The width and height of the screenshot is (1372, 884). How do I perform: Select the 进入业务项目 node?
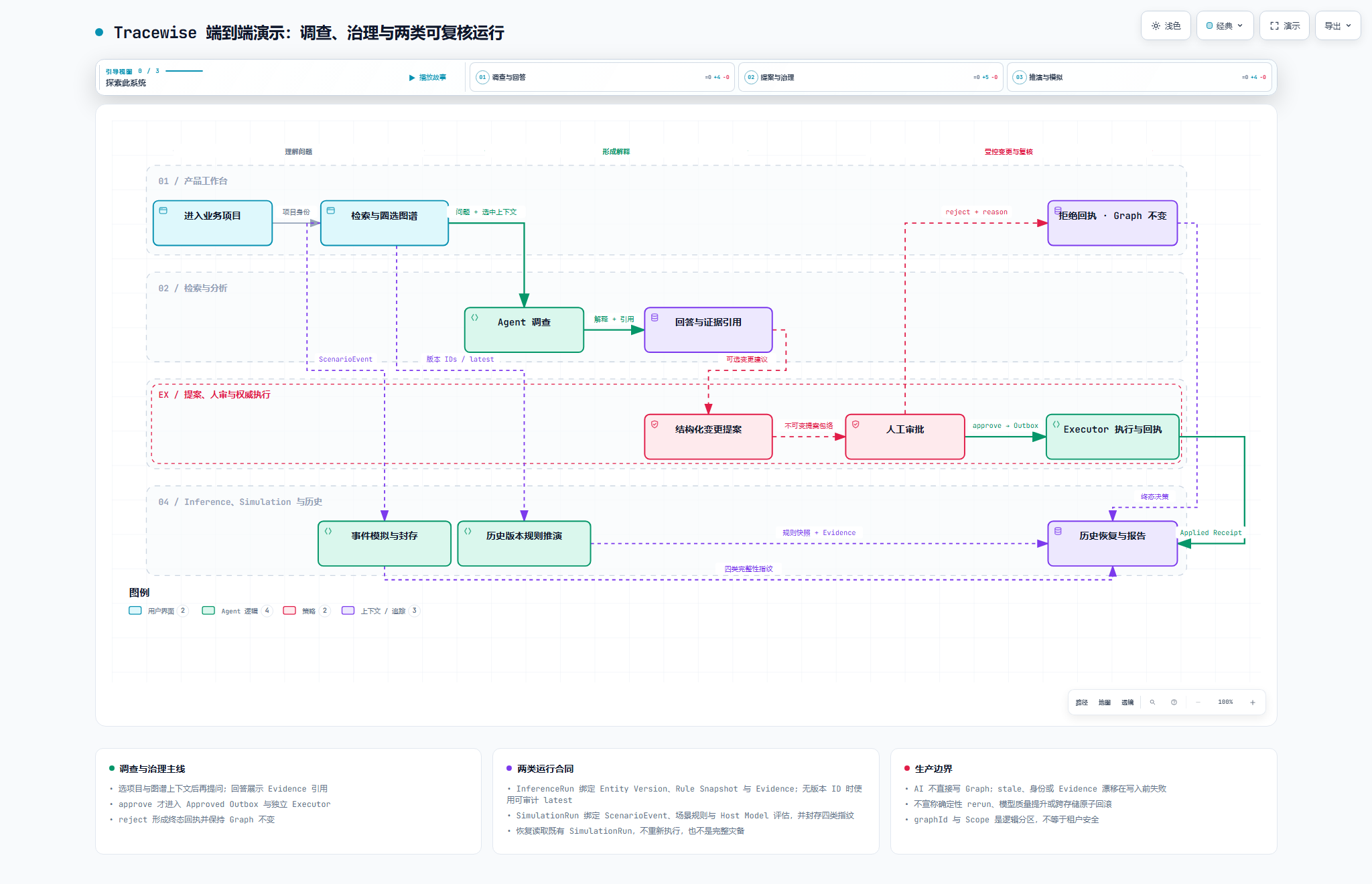(212, 223)
